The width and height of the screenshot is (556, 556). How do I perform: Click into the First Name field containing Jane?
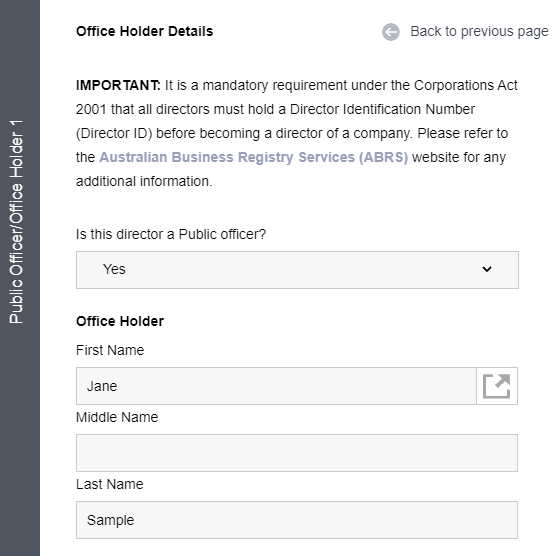[x=276, y=386]
